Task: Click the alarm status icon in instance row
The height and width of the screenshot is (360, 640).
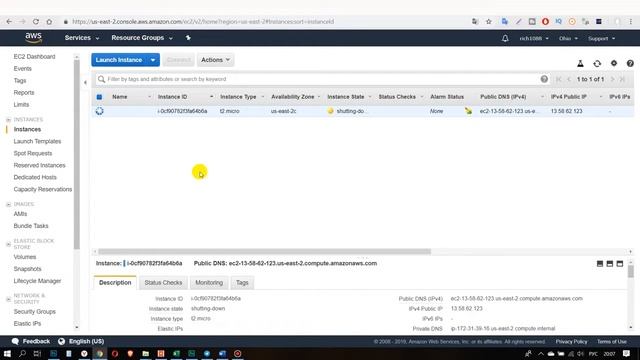Action: click(x=468, y=111)
